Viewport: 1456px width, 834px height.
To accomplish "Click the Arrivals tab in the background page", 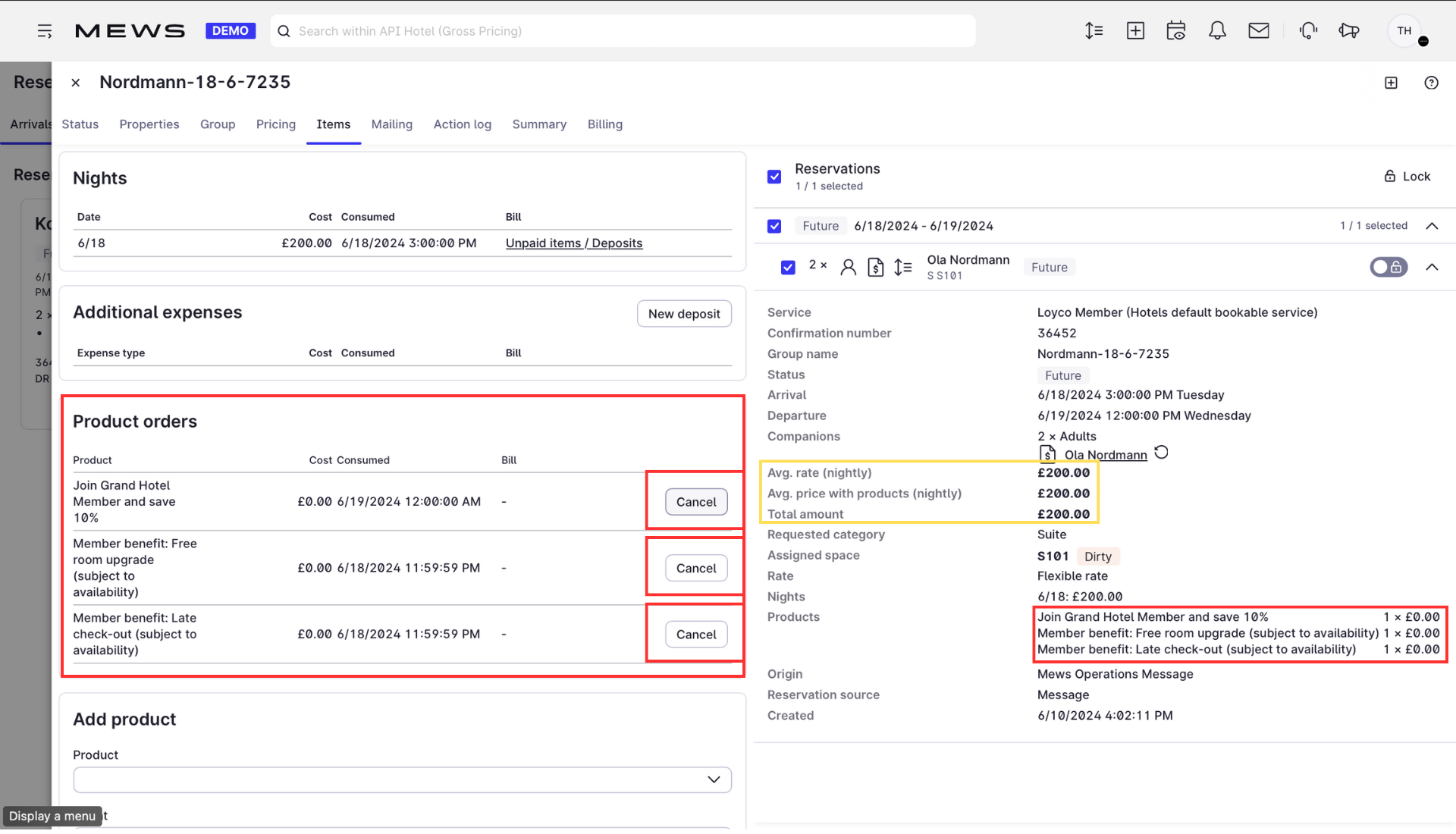I will click(x=30, y=124).
